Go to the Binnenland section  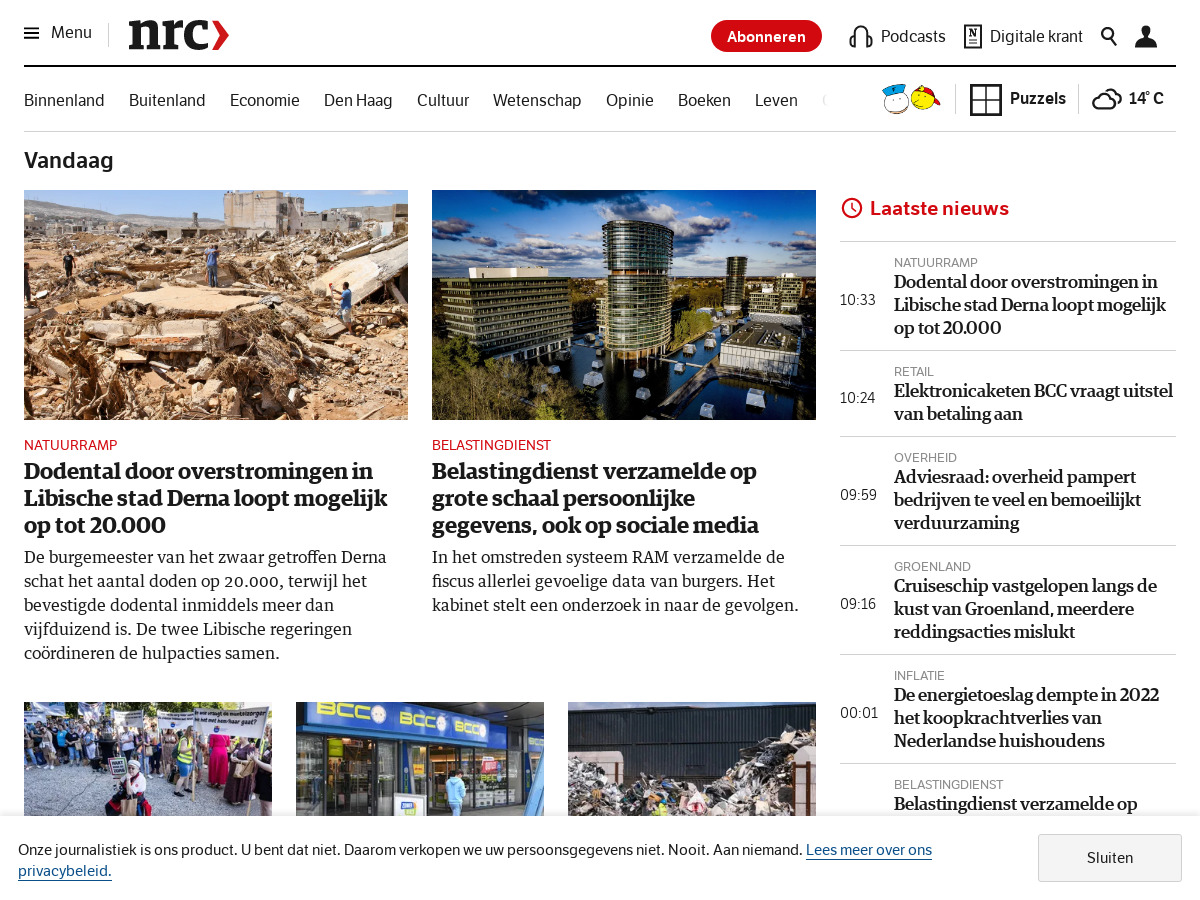coord(64,100)
